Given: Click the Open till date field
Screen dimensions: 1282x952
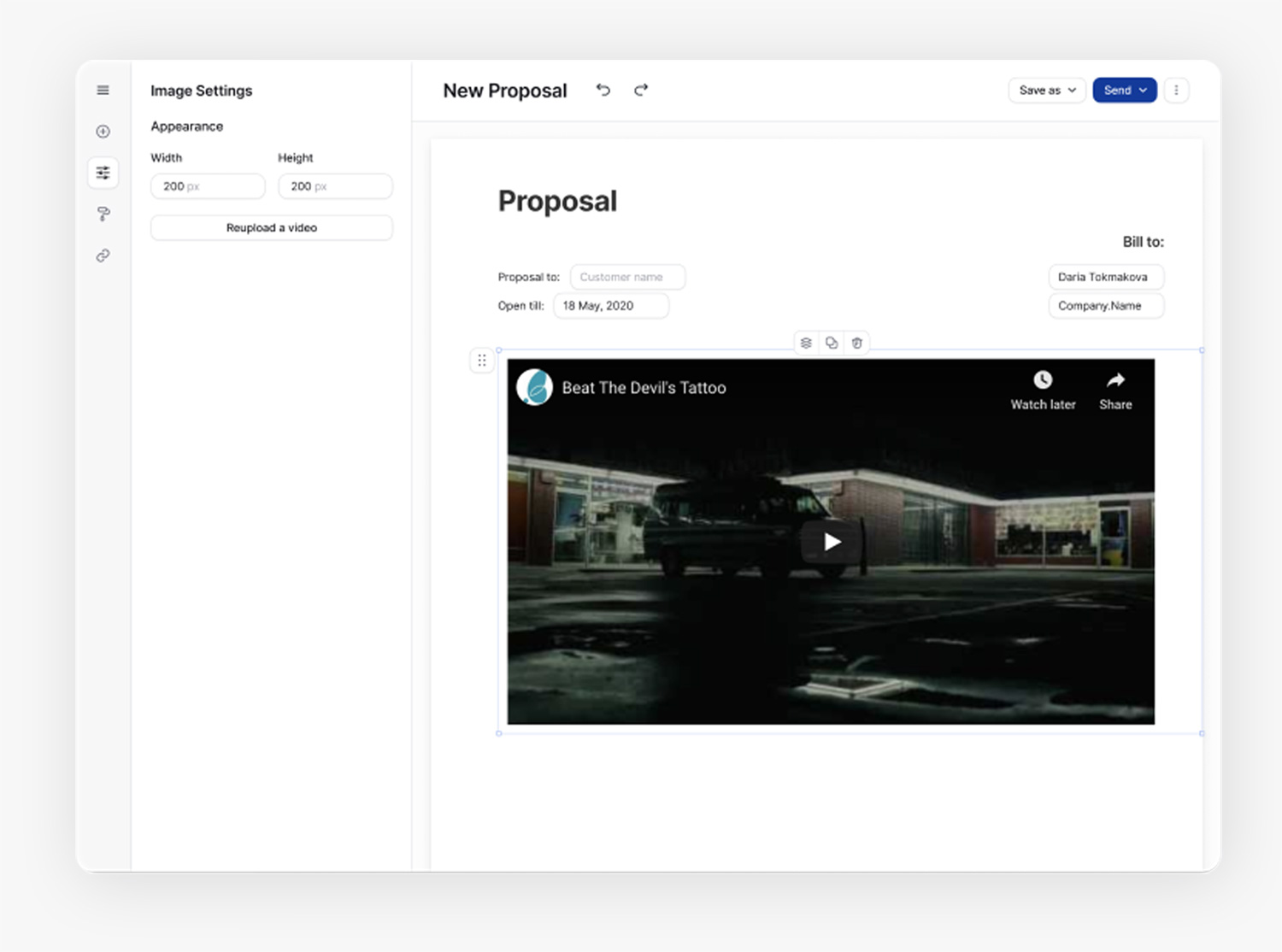Looking at the screenshot, I should coord(611,305).
